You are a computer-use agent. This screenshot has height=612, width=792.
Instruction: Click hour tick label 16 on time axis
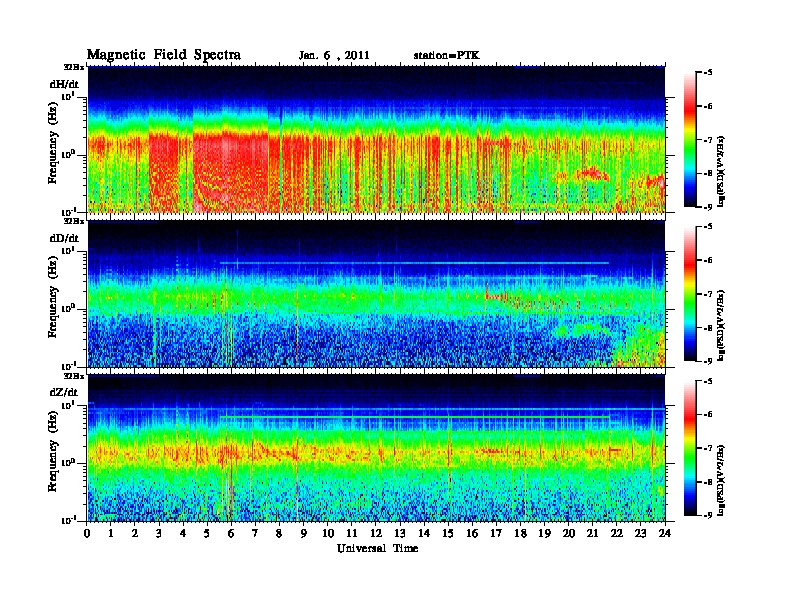tap(472, 533)
